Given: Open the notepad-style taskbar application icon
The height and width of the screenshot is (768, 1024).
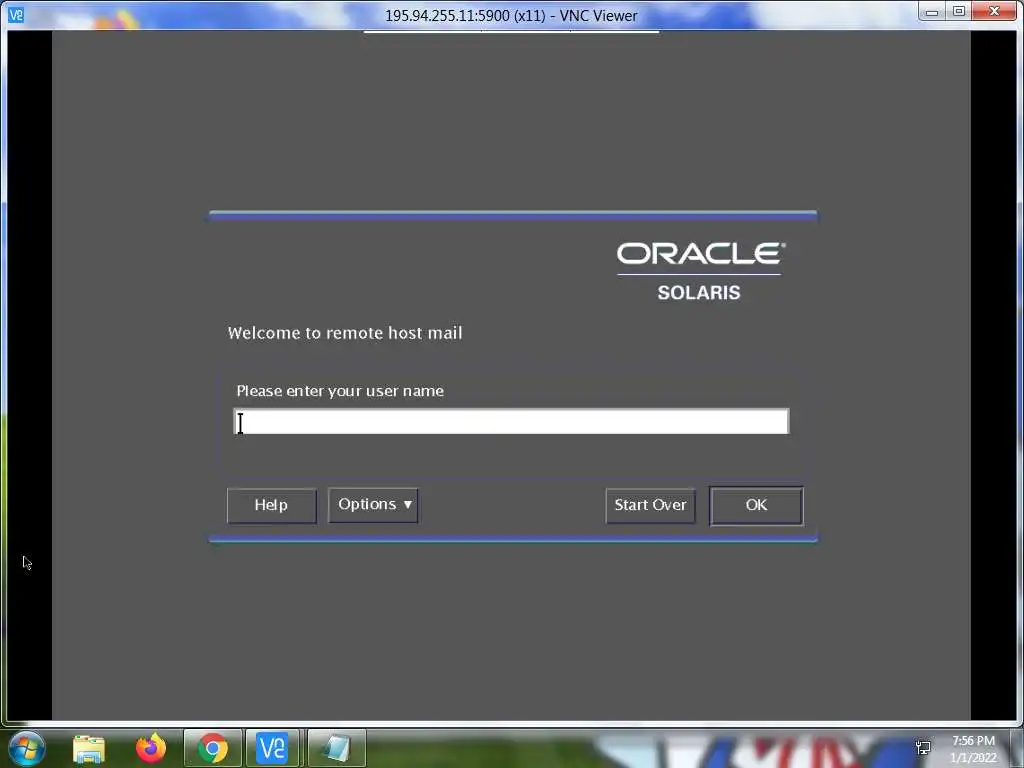Looking at the screenshot, I should click(336, 748).
